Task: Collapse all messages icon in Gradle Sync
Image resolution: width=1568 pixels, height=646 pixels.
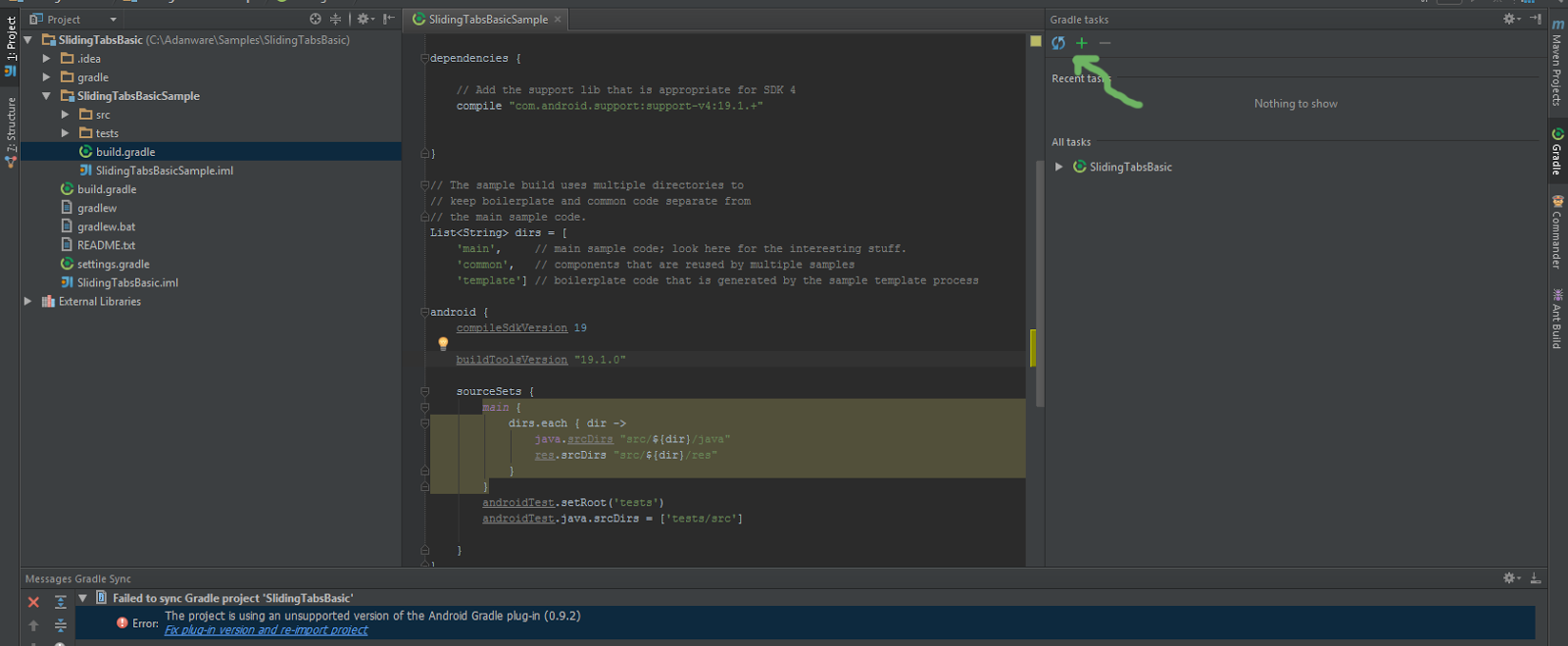Action: [x=61, y=625]
